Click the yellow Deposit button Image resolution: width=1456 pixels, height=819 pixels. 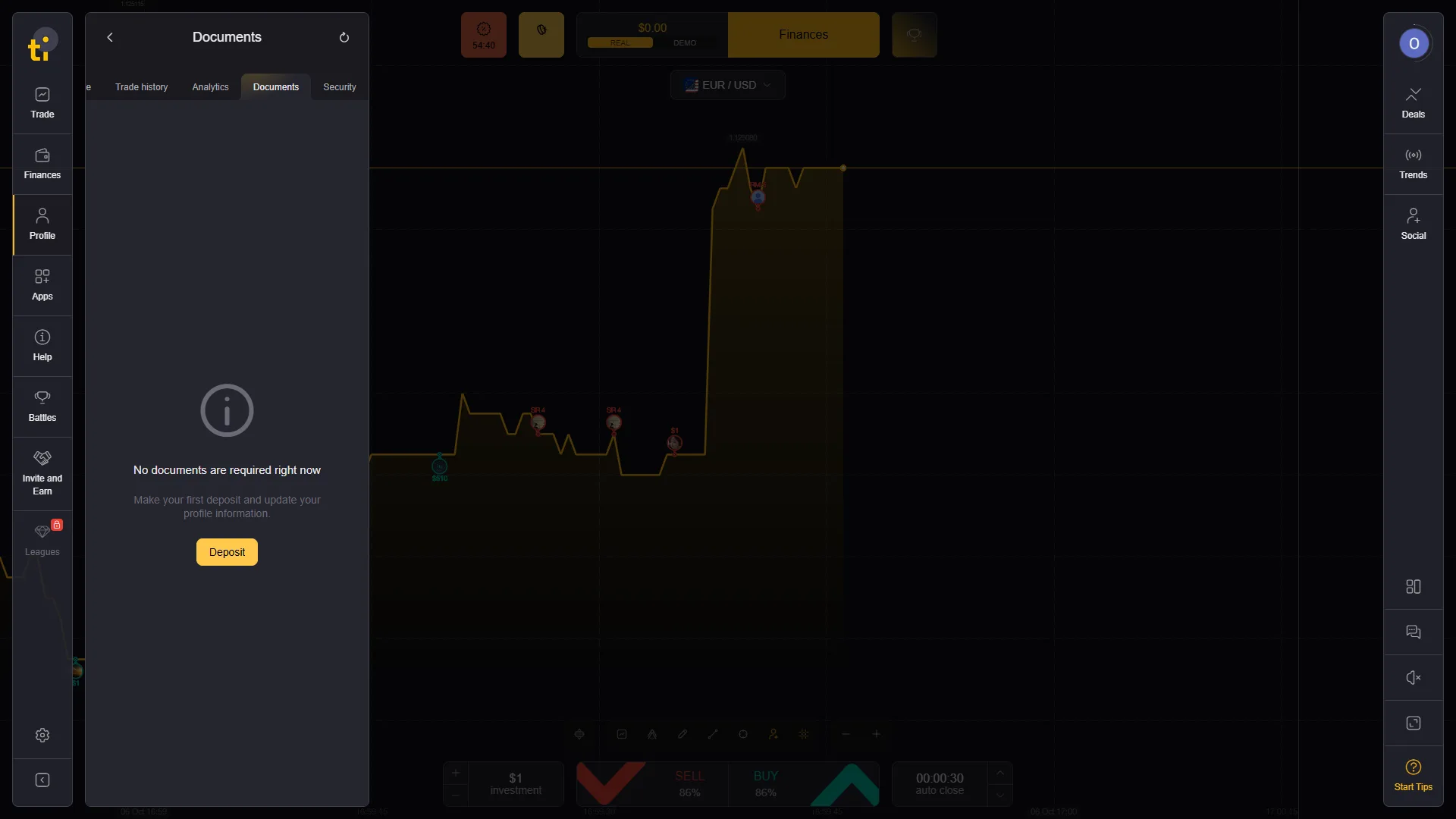[227, 552]
